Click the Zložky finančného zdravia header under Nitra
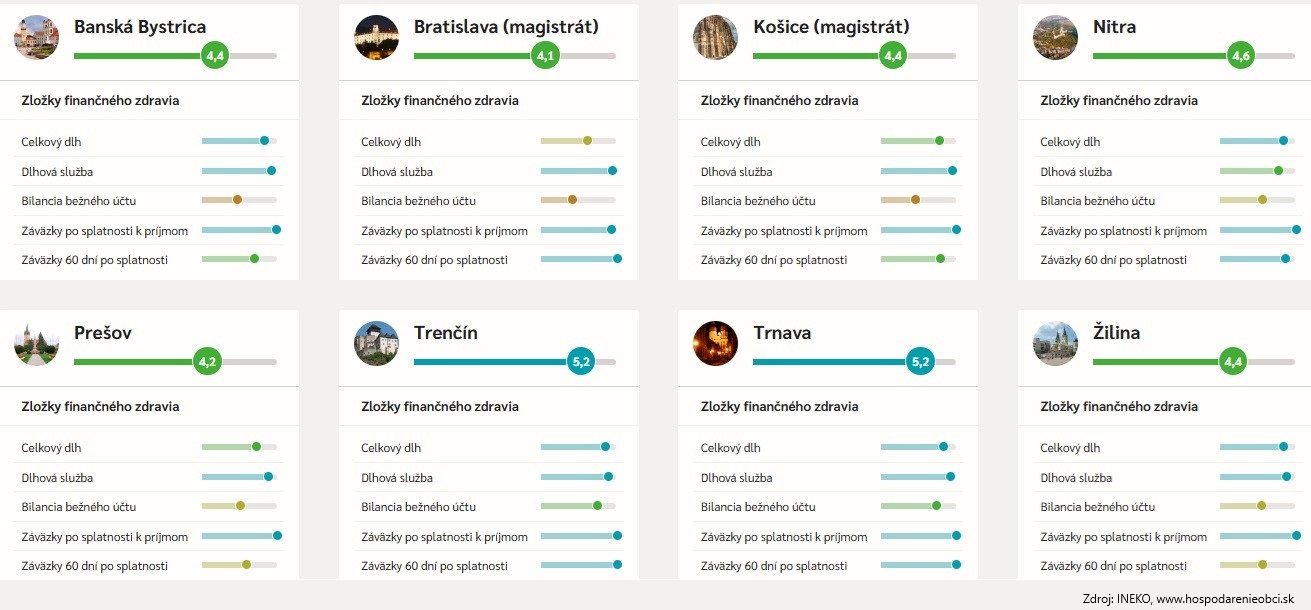 [1119, 101]
